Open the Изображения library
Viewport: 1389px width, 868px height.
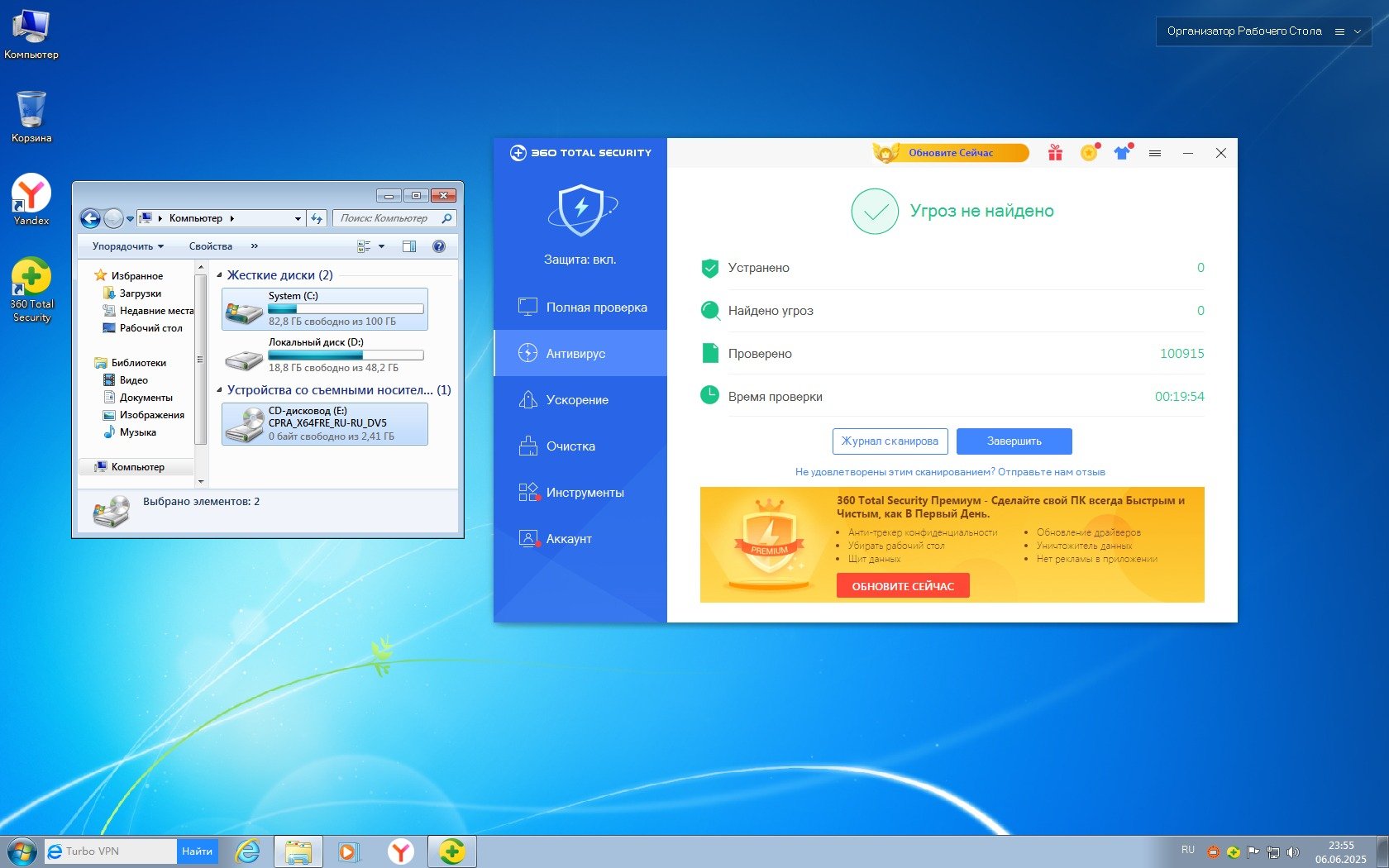coord(144,415)
